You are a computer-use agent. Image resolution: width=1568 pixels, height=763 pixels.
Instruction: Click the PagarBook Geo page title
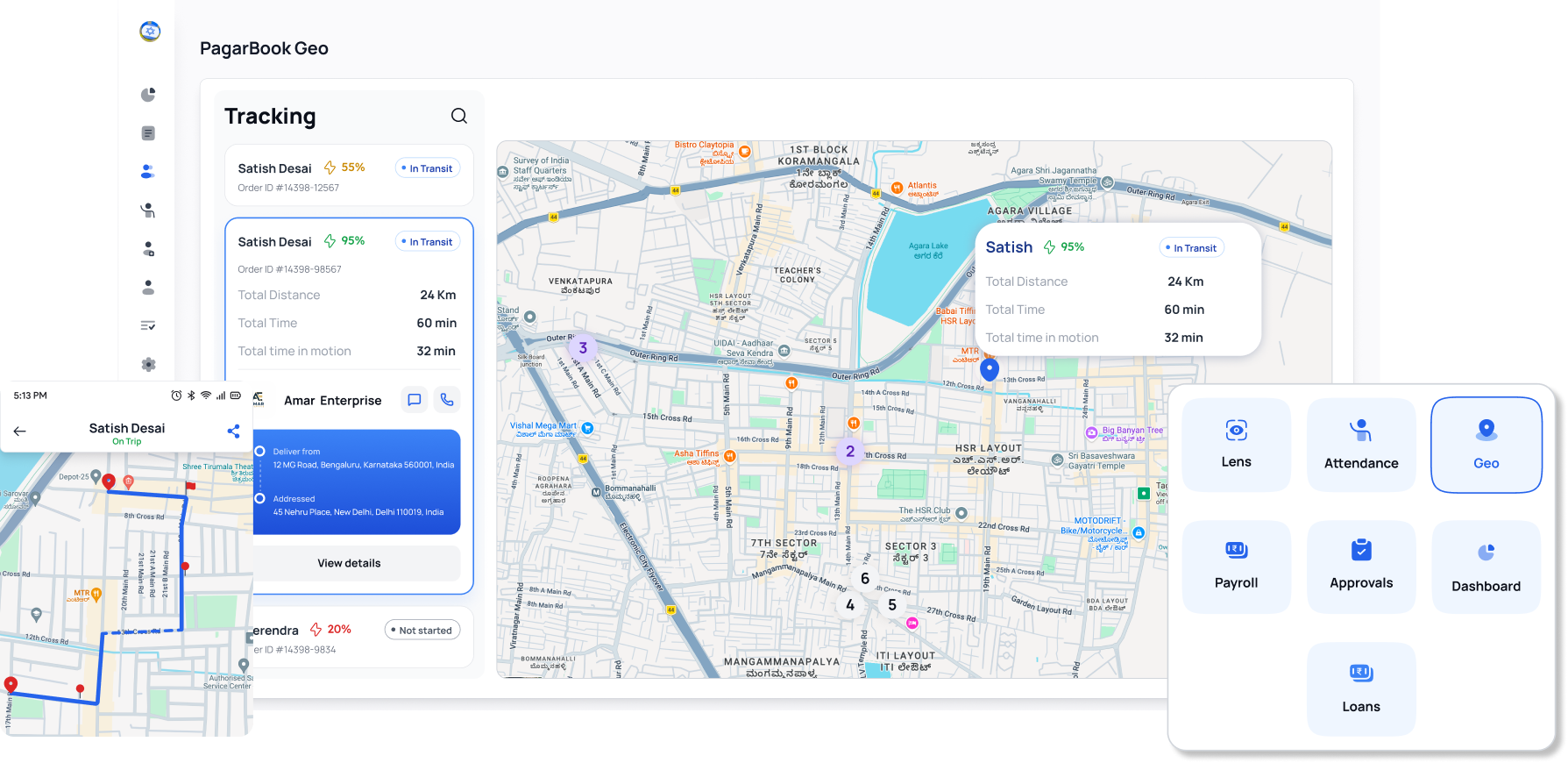click(x=264, y=48)
